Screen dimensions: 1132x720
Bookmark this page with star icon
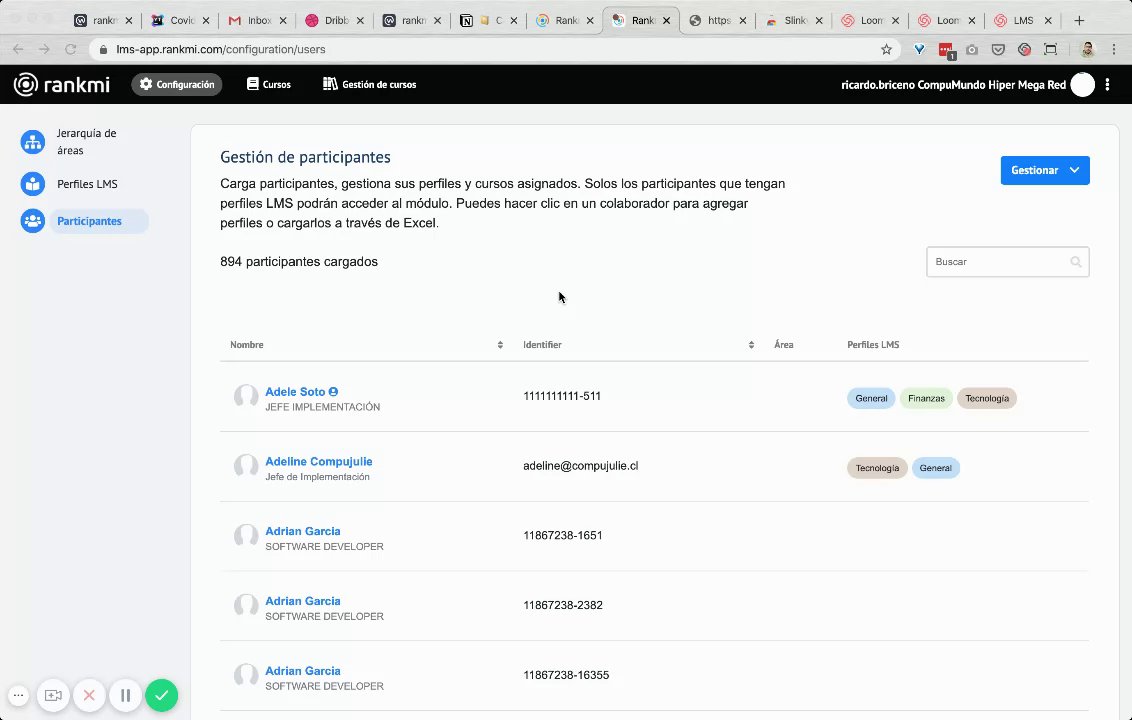pyautogui.click(x=886, y=49)
